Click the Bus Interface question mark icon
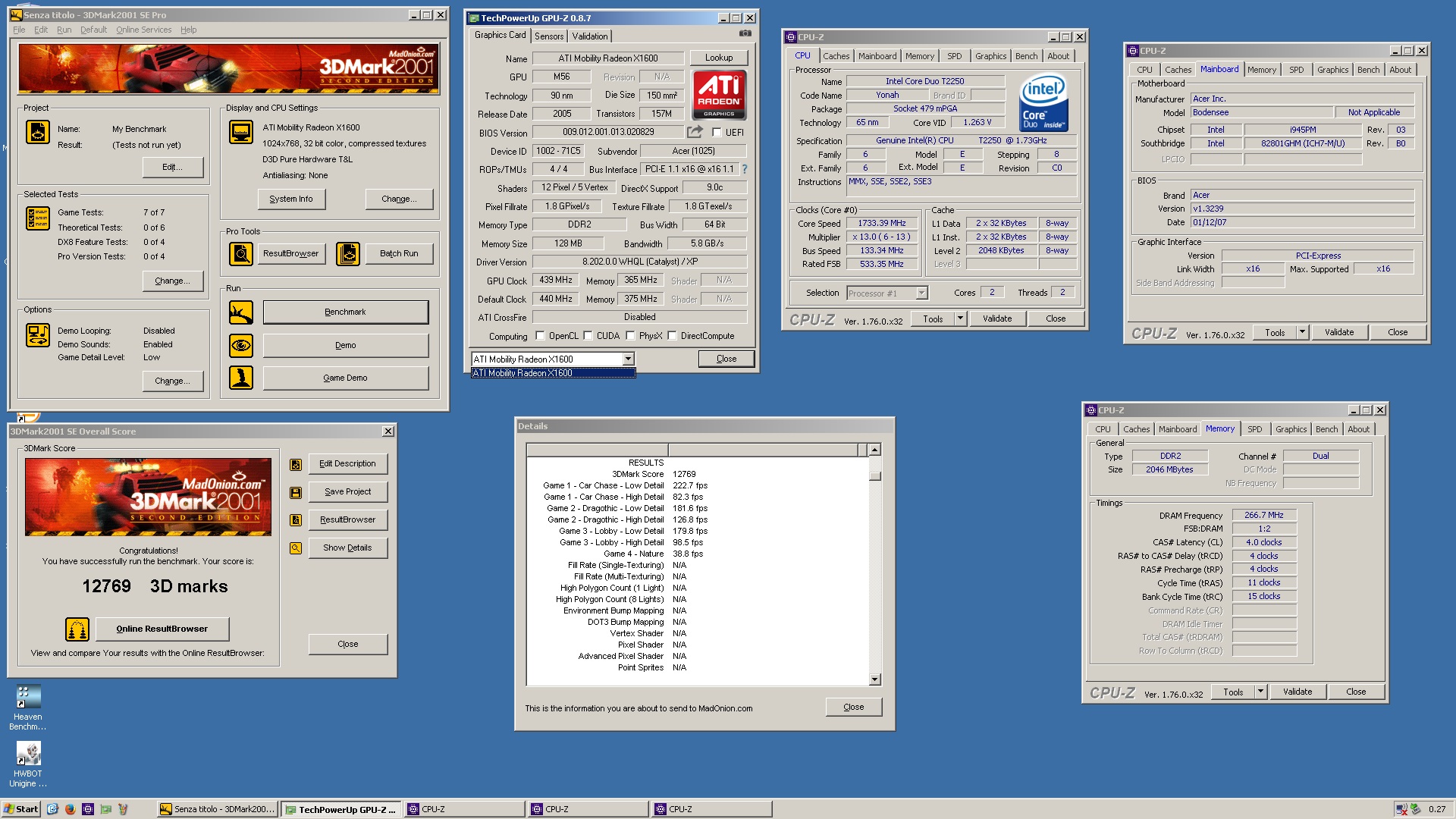 tap(745, 169)
